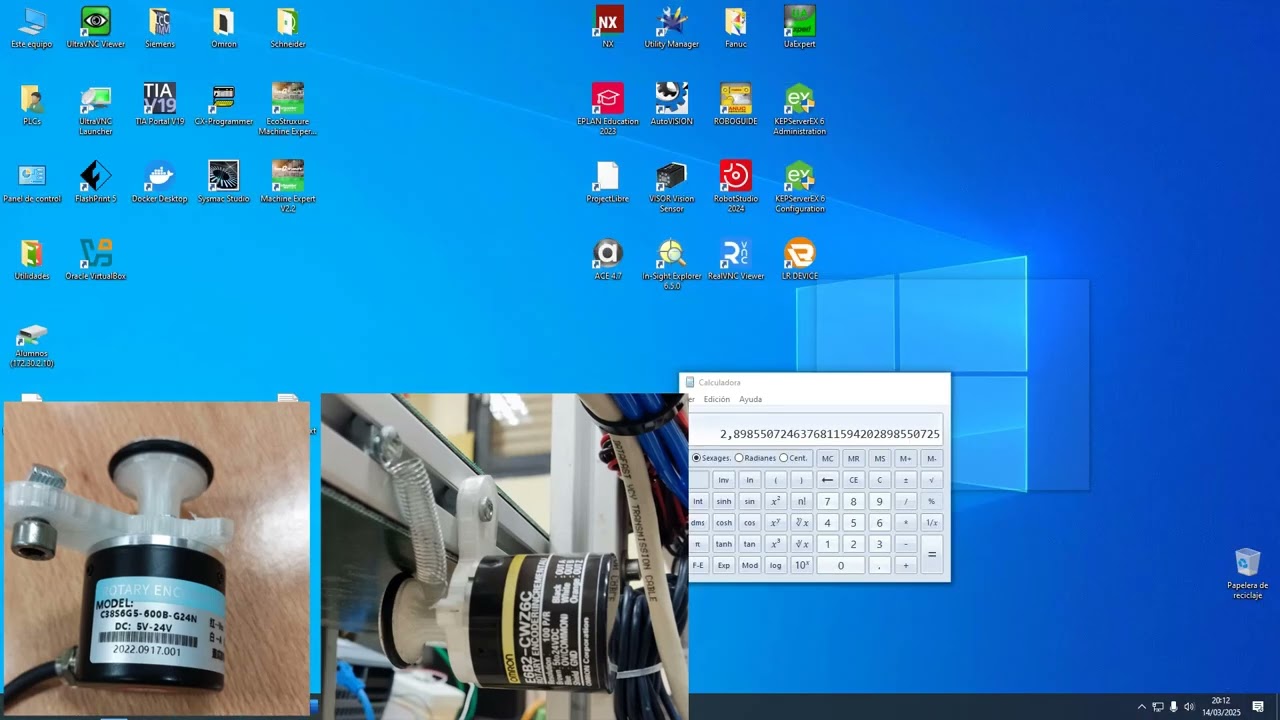
Task: Open the UaExpert shortcut
Action: [x=800, y=27]
